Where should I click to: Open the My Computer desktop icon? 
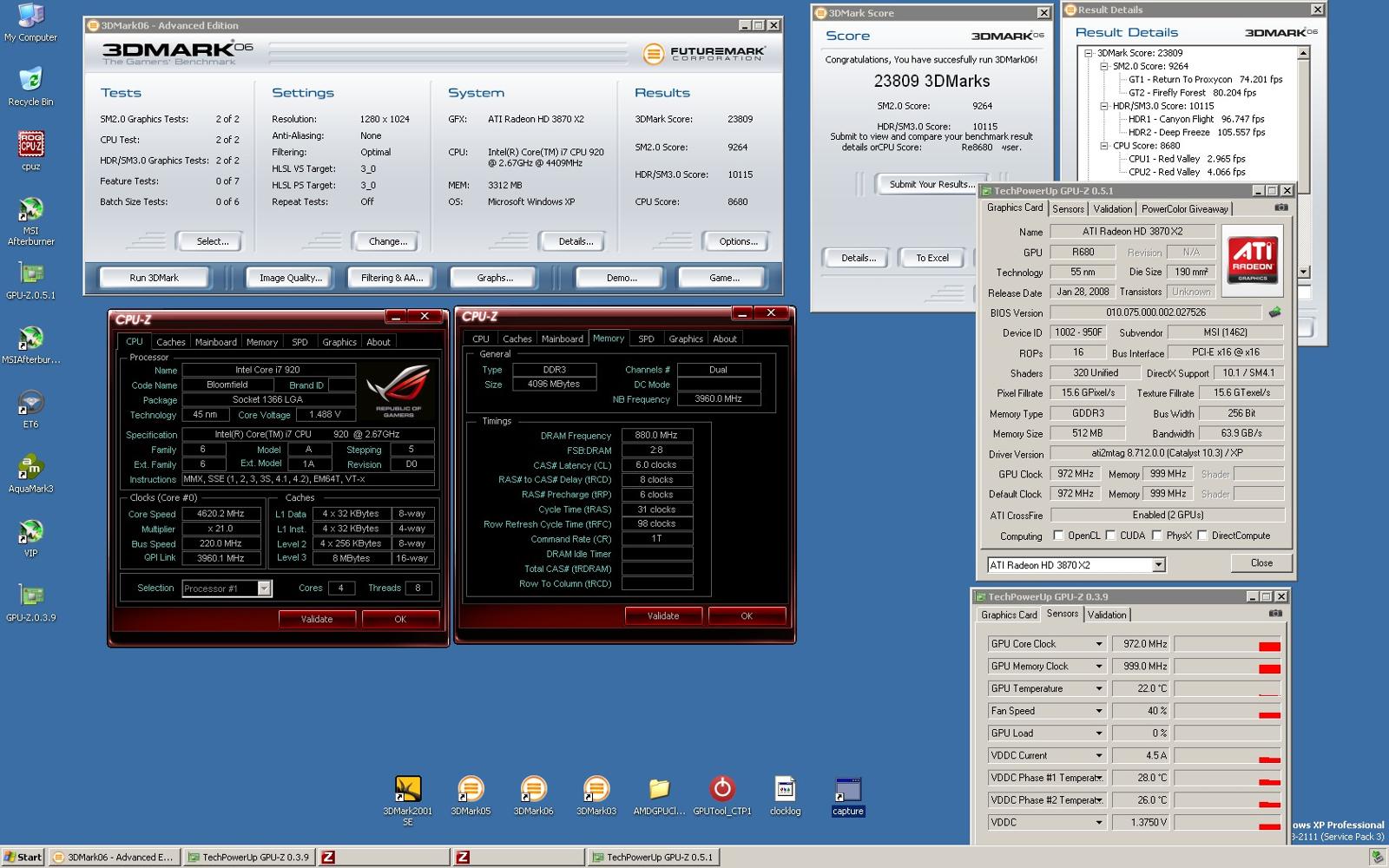30,23
